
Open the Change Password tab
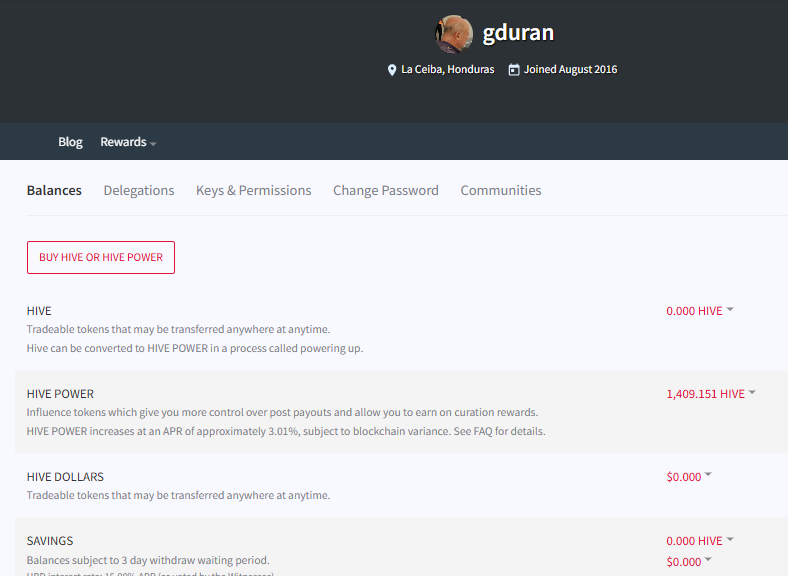tap(386, 190)
